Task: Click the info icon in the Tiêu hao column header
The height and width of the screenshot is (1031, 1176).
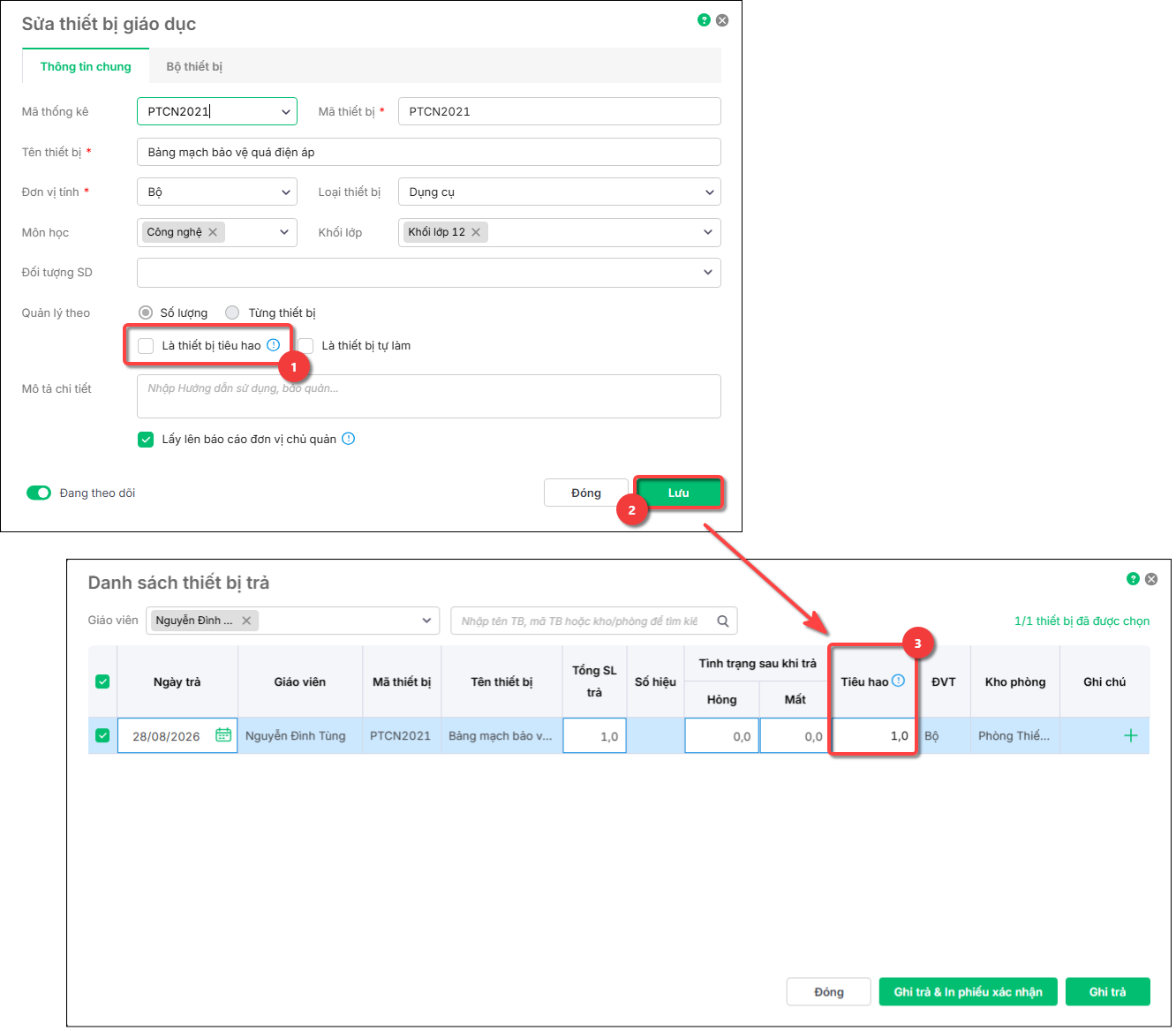Action: coord(899,681)
